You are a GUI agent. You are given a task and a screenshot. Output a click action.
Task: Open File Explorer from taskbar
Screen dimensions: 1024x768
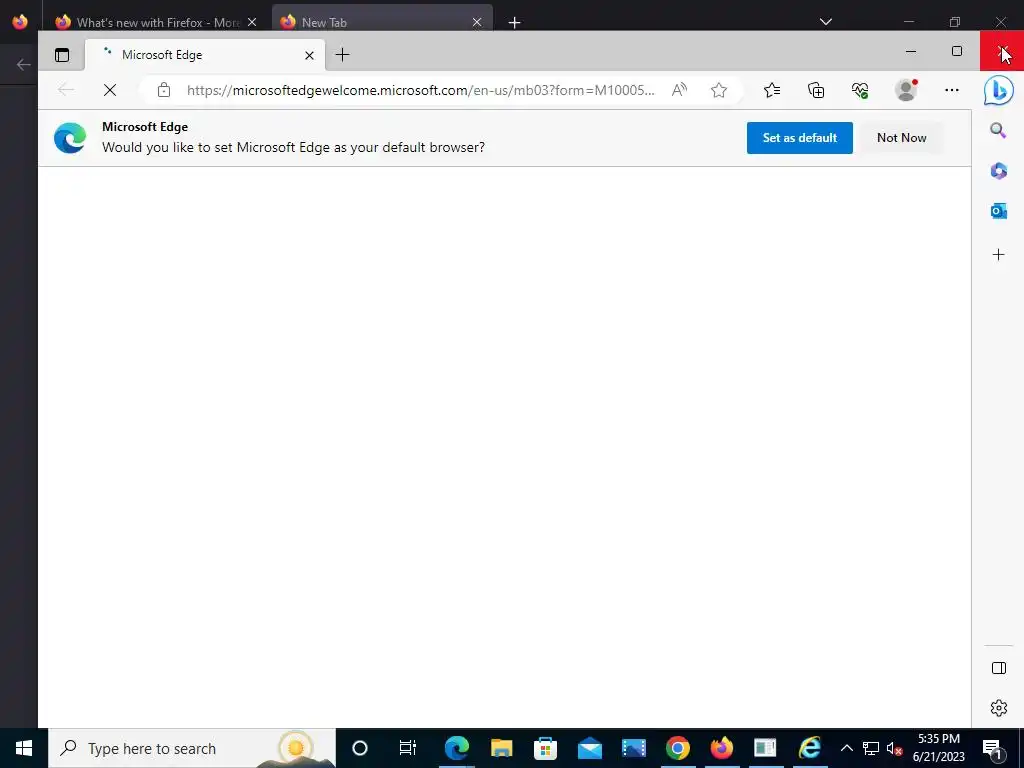point(501,748)
